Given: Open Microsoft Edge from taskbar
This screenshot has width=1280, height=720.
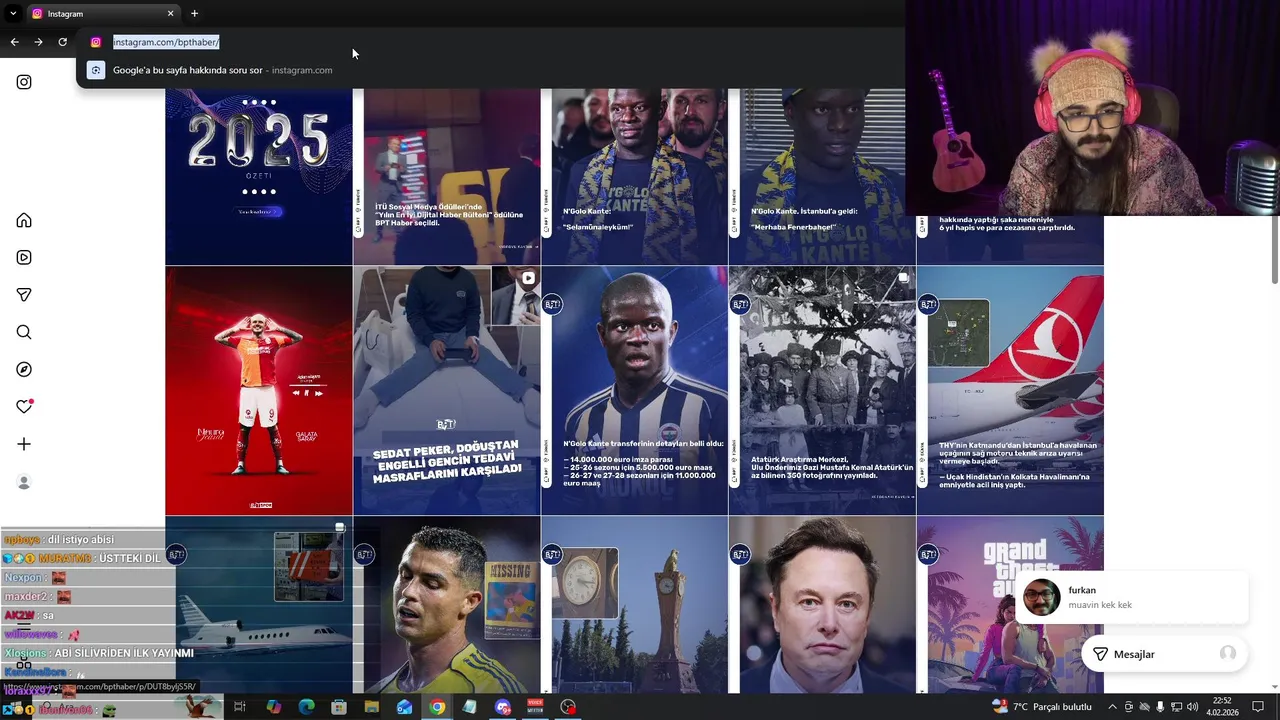Looking at the screenshot, I should click(306, 707).
